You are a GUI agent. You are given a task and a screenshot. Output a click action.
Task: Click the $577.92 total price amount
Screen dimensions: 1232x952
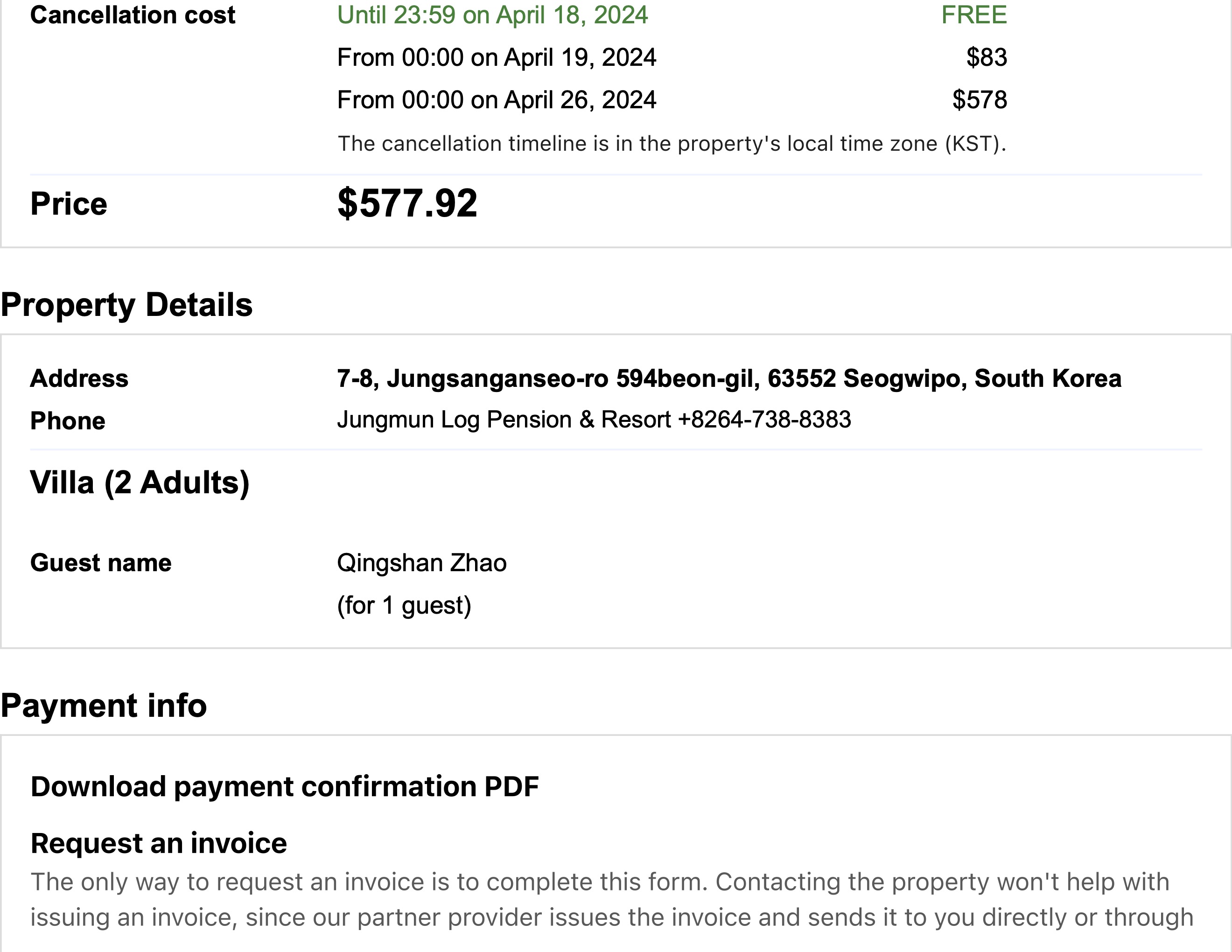point(407,203)
